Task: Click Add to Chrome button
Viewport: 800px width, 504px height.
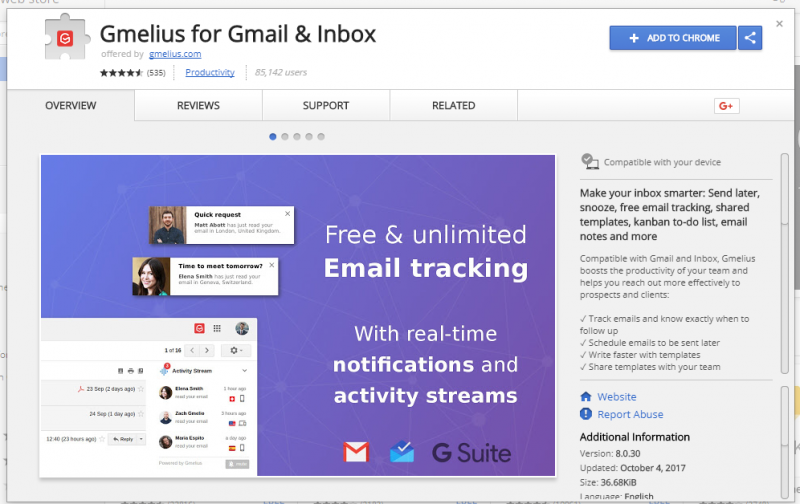Action: (x=673, y=38)
